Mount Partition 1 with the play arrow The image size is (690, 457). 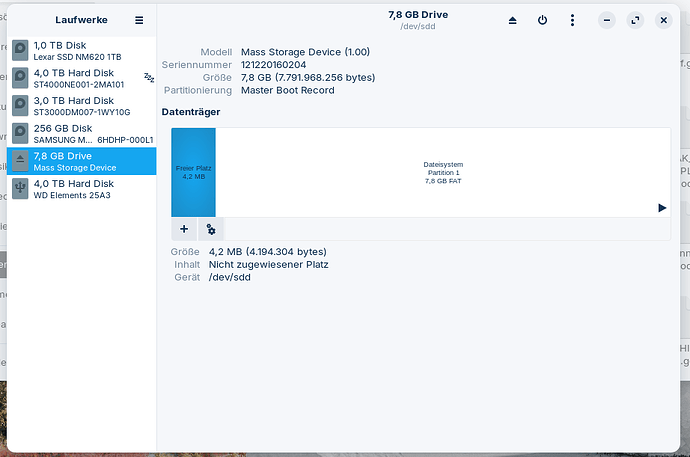662,208
